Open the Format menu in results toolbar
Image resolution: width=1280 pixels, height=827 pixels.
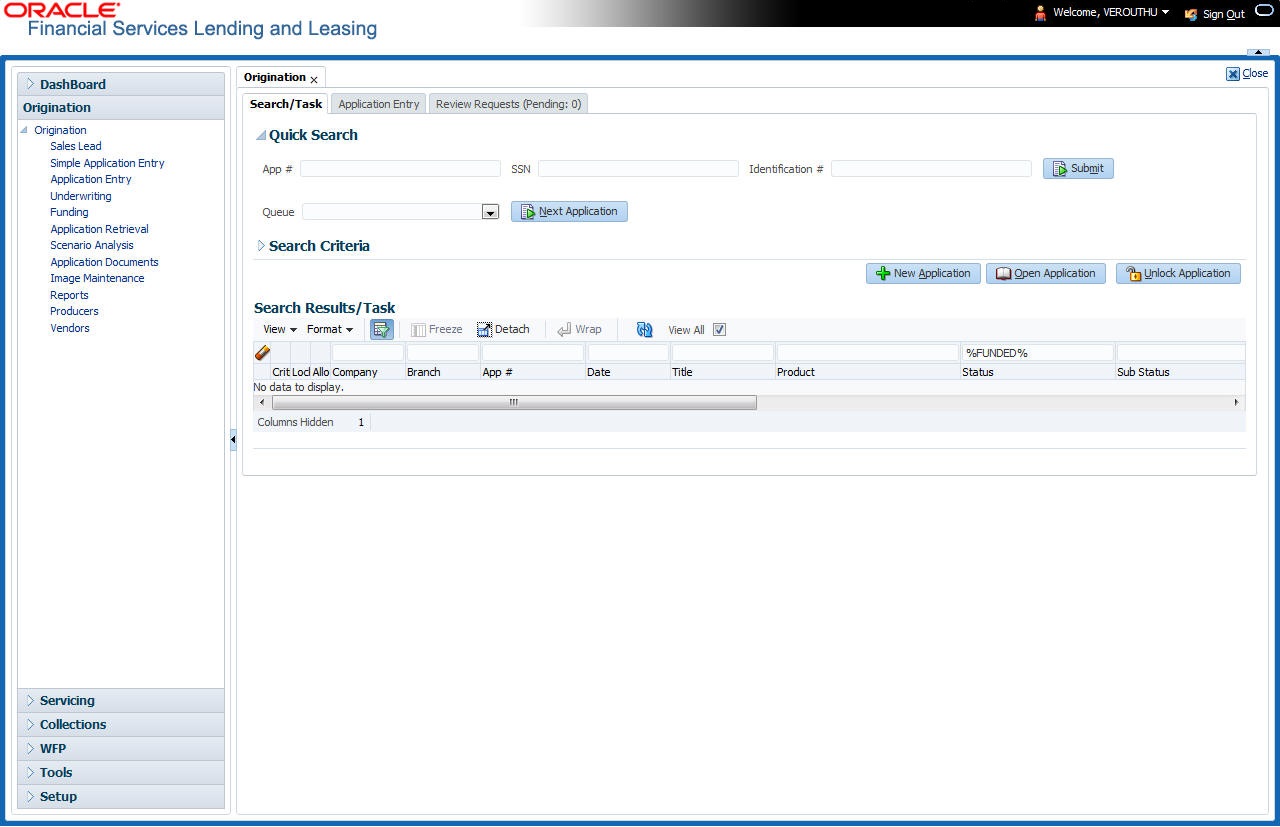[330, 329]
